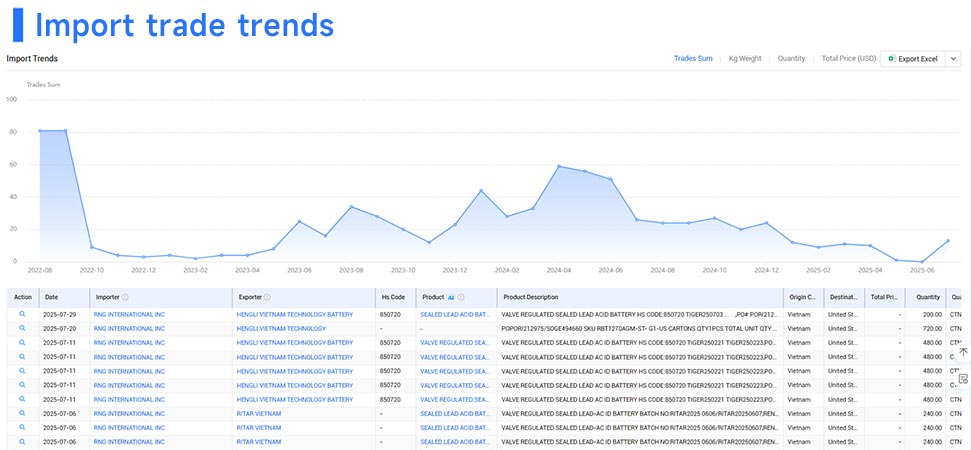
Task: Switch chart to Kg Weight
Action: [745, 59]
